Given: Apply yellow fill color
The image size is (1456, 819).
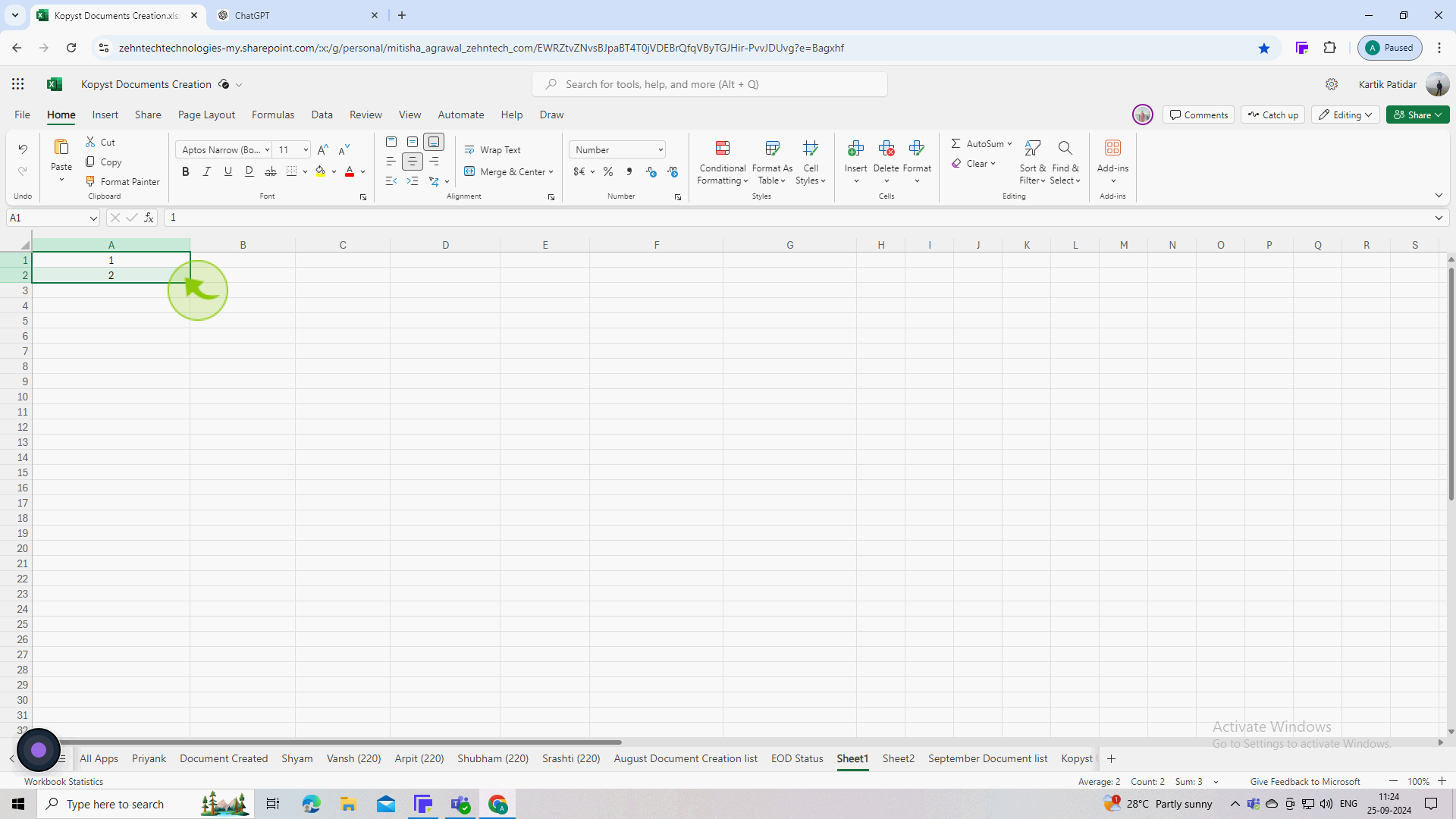Looking at the screenshot, I should (321, 171).
